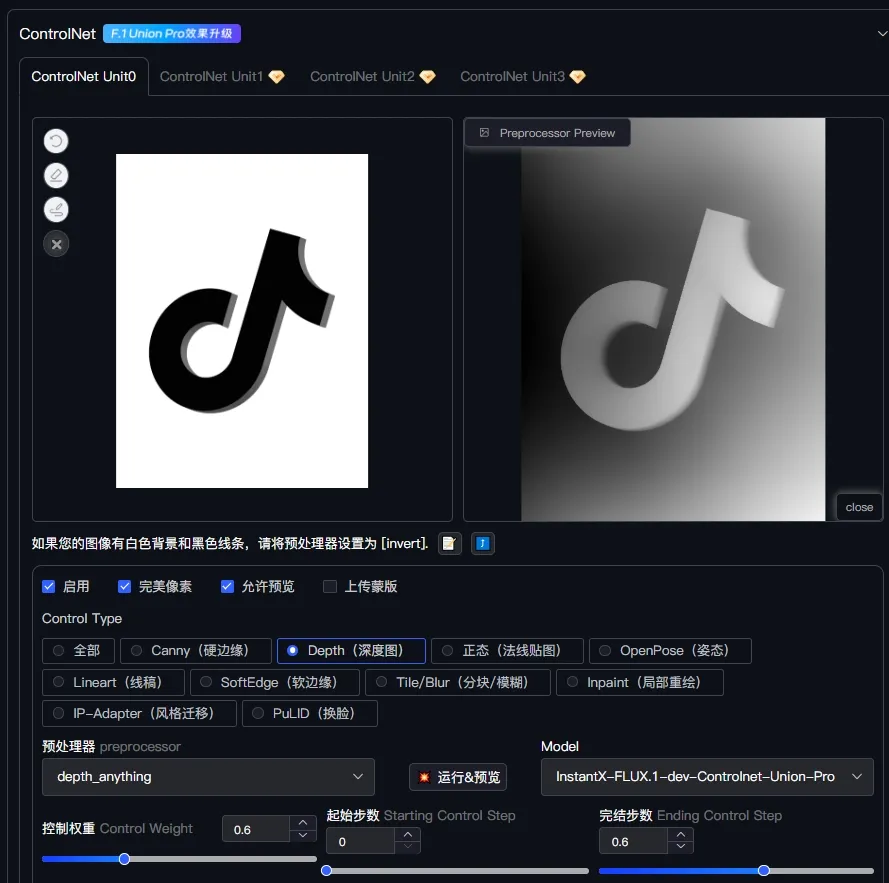Screen dimensions: 889x883
Task: Select the eraser tool icon
Action: [56, 176]
